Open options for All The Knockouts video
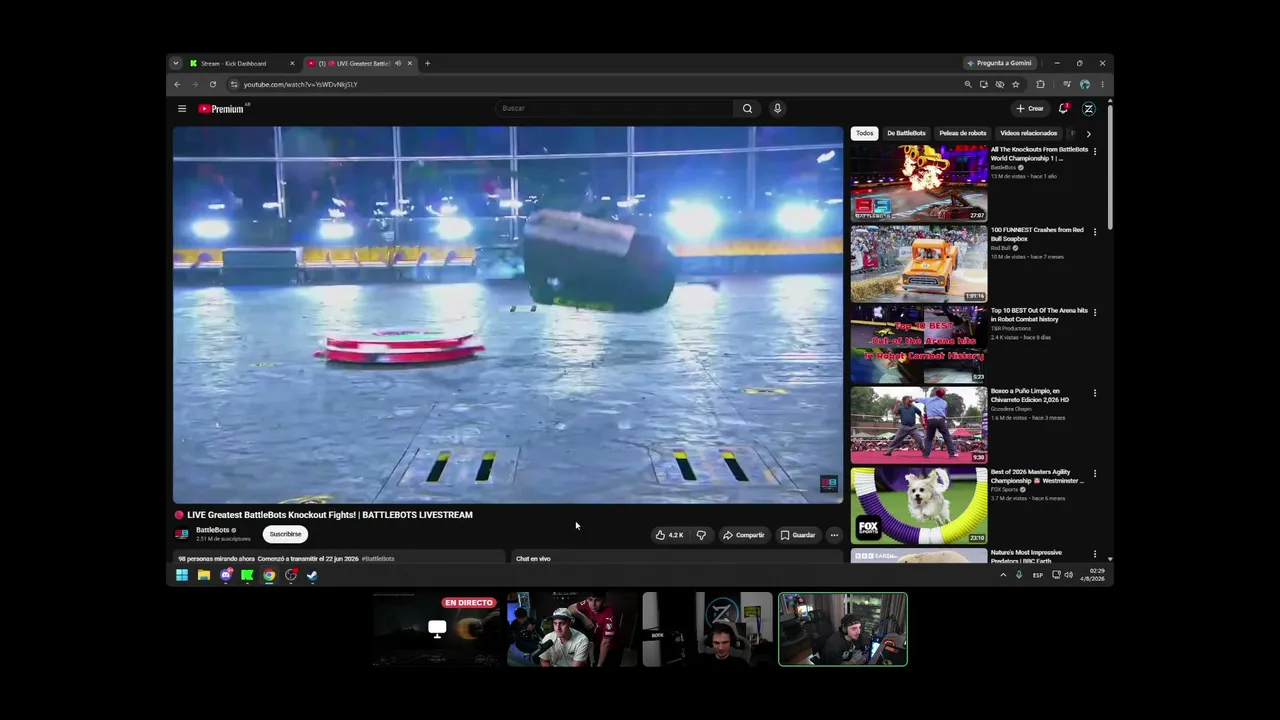This screenshot has height=720, width=1280. (1094, 151)
